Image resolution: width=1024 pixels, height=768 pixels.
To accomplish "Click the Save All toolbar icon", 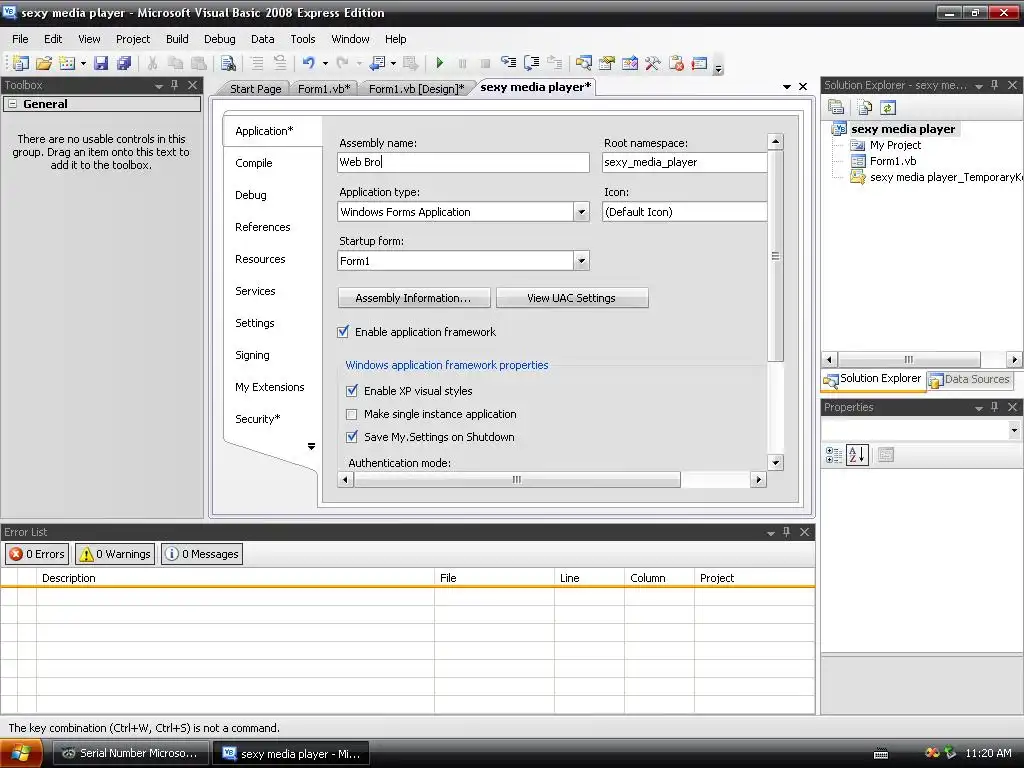I will pos(124,63).
